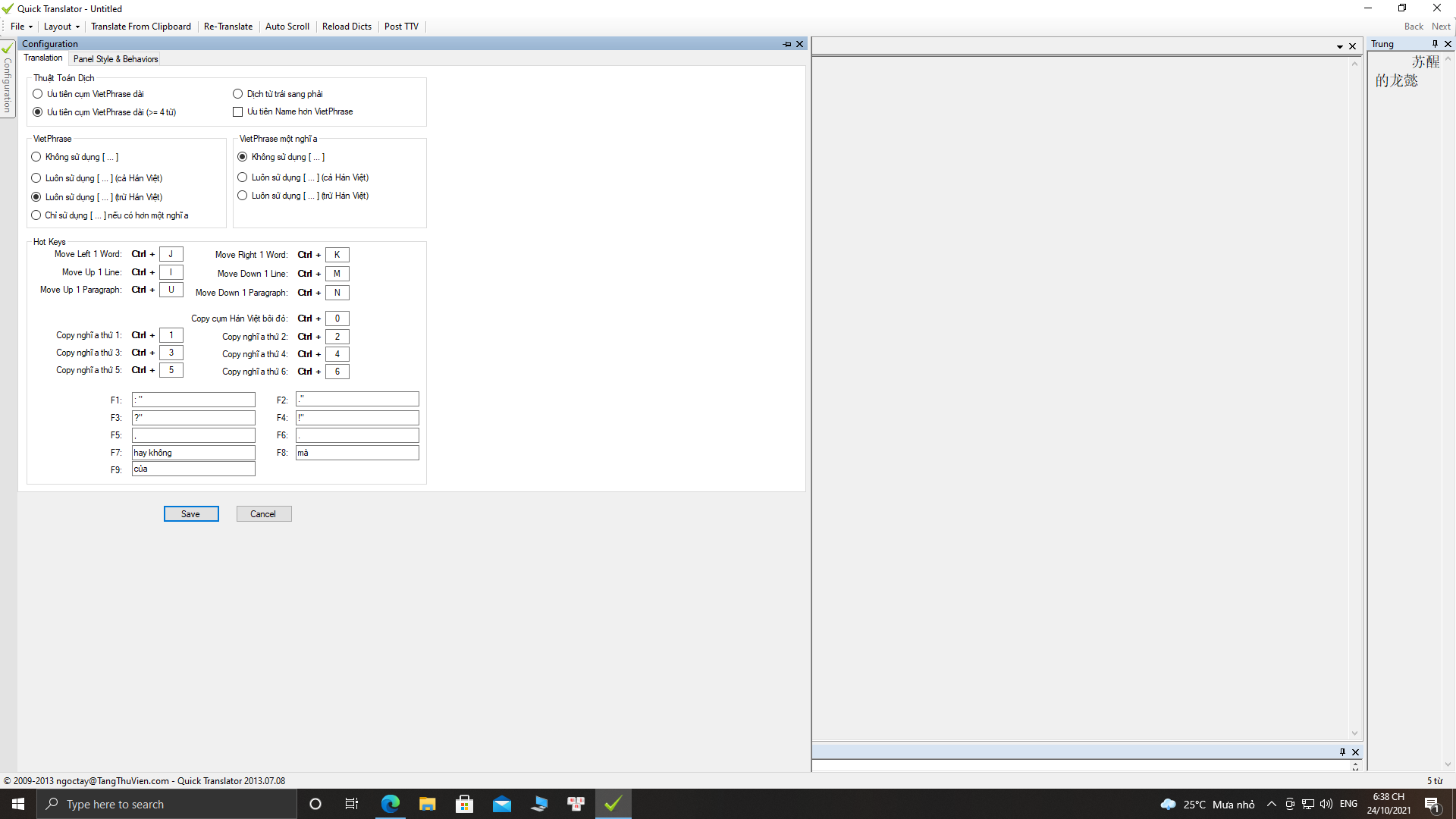Select Ưu tiên cụm VietPhrase dài radio
Screen dimensions: 1456x819
click(38, 94)
